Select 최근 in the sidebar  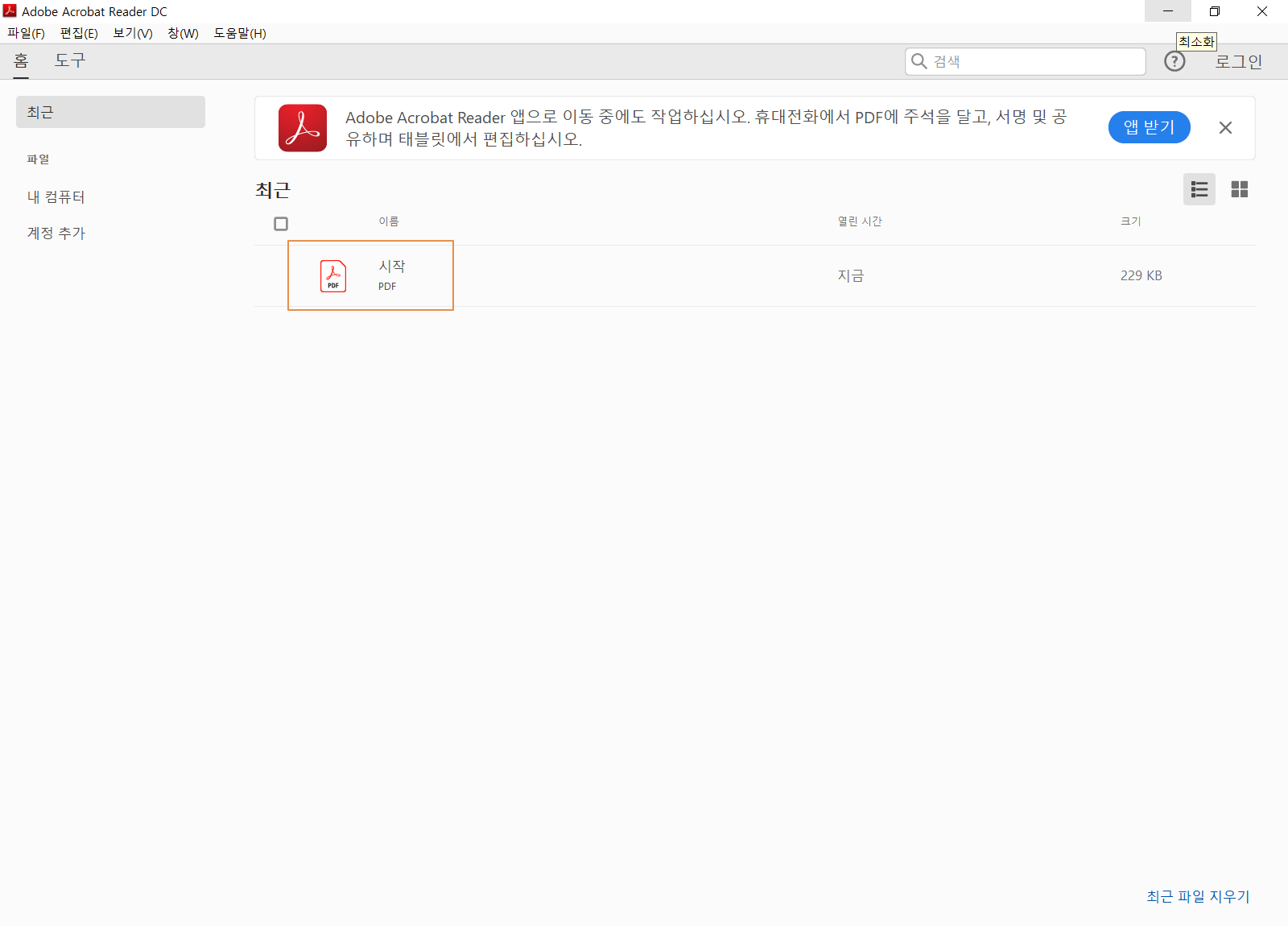pyautogui.click(x=110, y=112)
